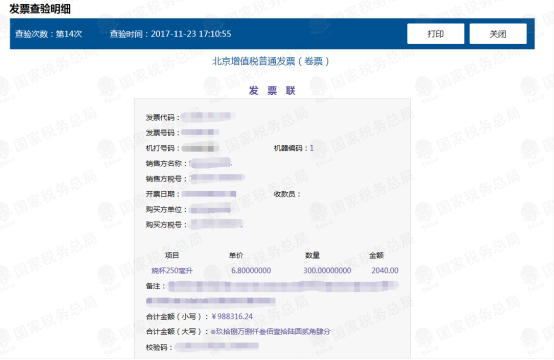Click the 机打号码 label
Screen dimensions: 554x360
(x=163, y=148)
